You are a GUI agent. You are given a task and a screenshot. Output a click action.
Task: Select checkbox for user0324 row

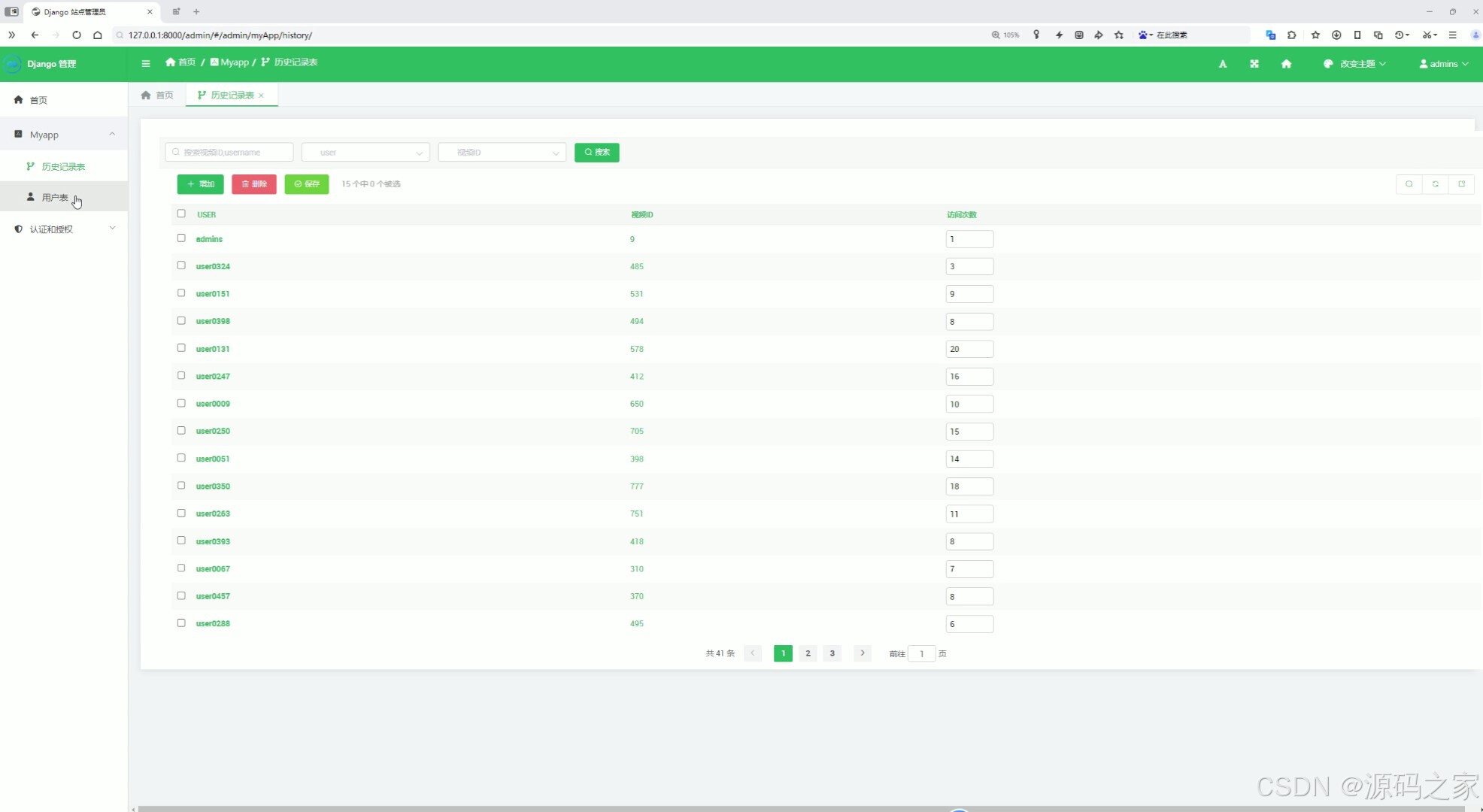click(x=181, y=265)
